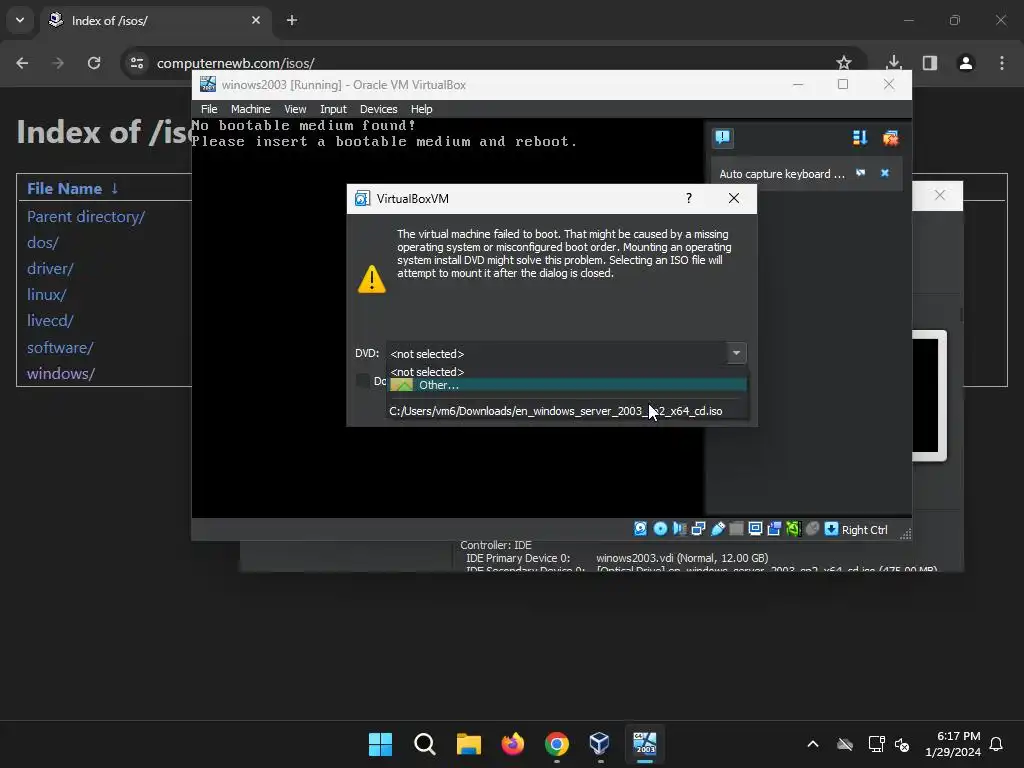
Task: Show hidden tray icons chevron
Action: pos(813,744)
